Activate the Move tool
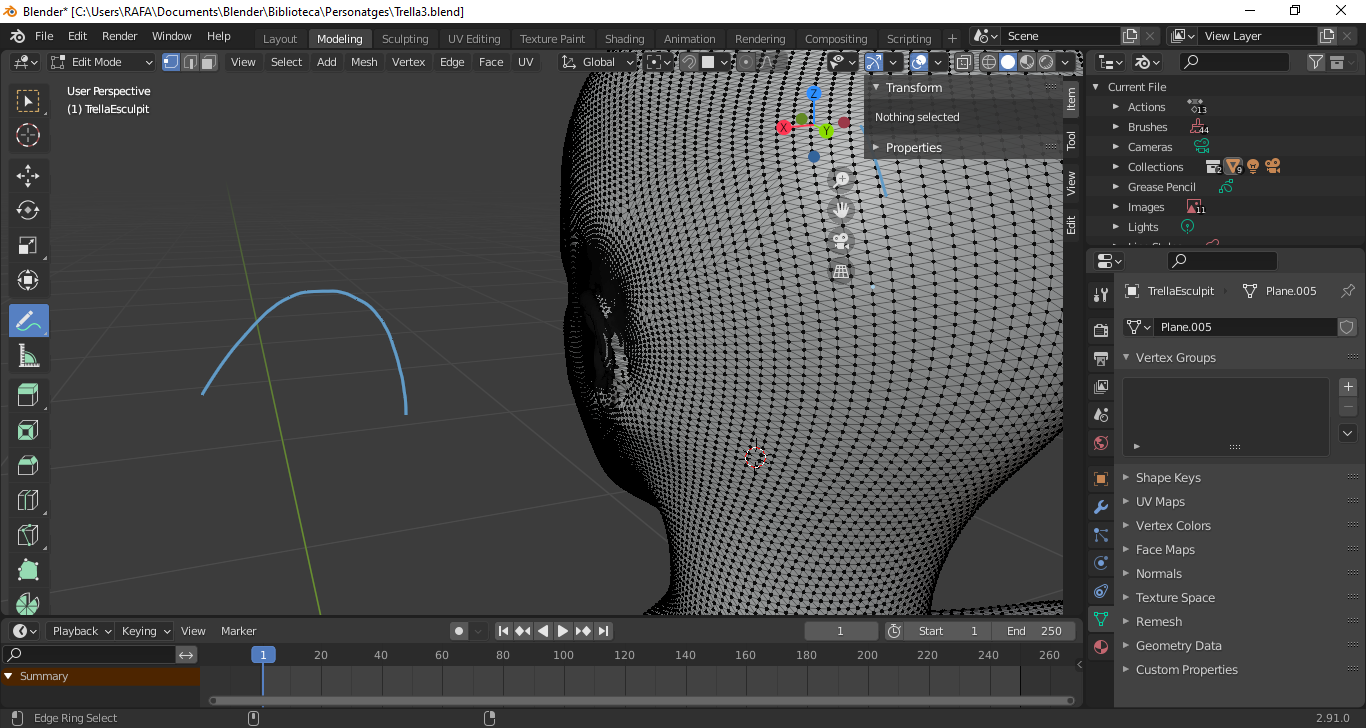Image resolution: width=1366 pixels, height=728 pixels. (x=28, y=176)
